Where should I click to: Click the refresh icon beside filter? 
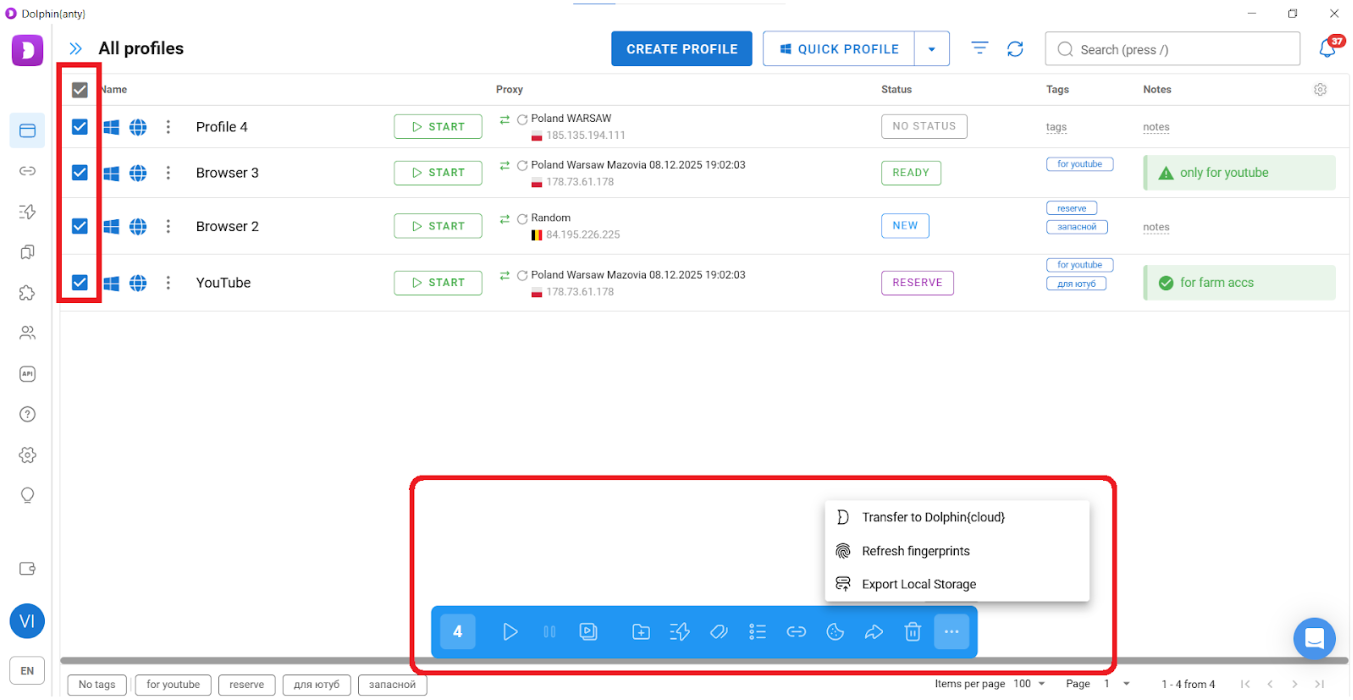point(1015,49)
